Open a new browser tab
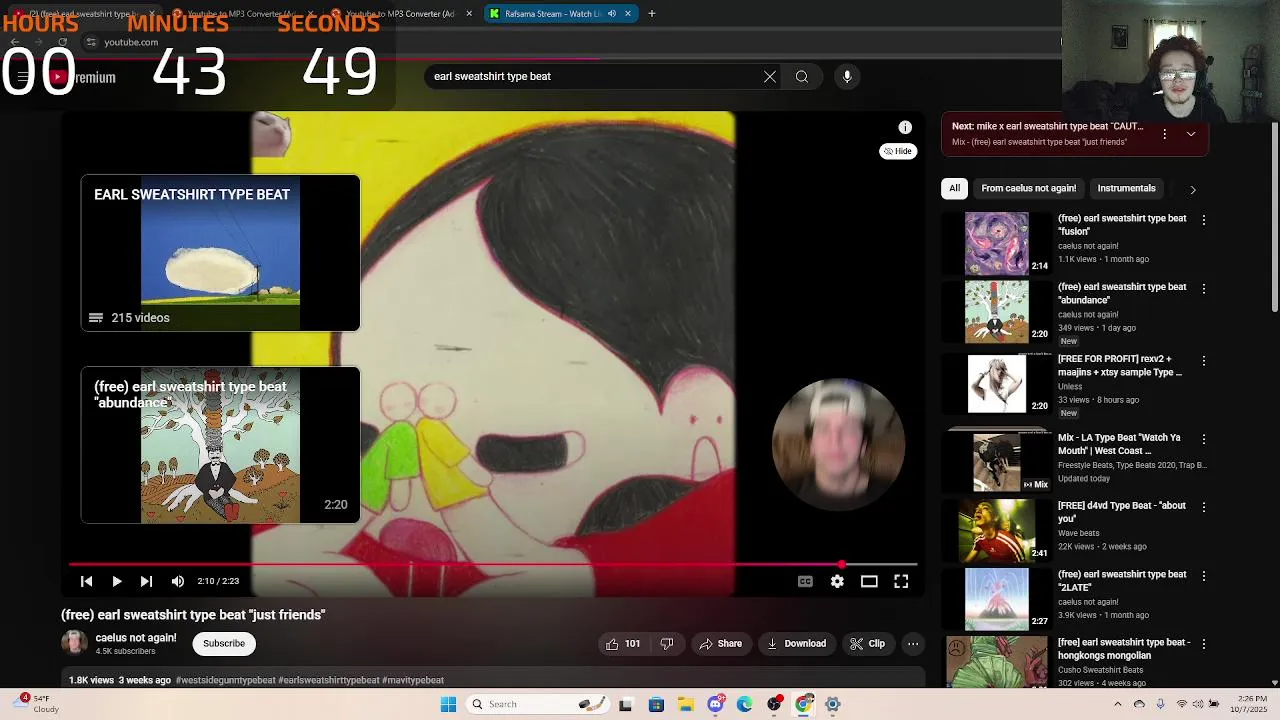Screen dimensions: 1280x720 click(x=652, y=14)
